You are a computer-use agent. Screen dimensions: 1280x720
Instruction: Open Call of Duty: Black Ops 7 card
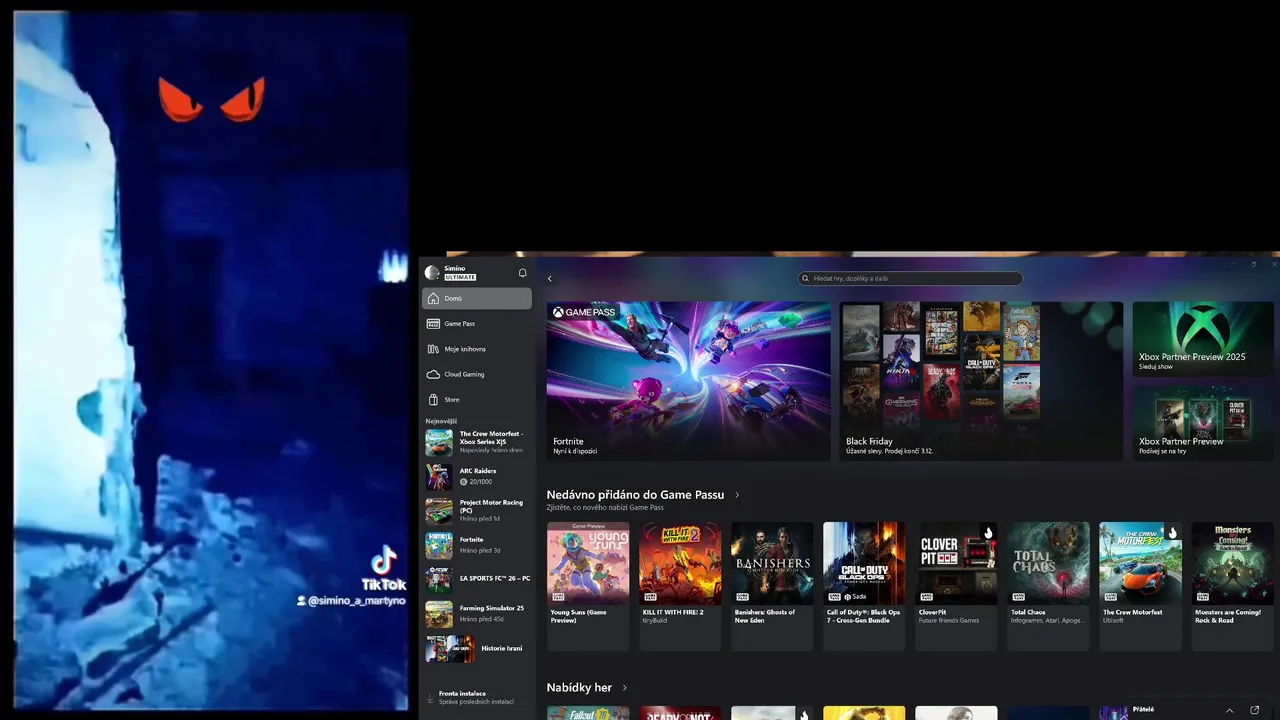864,586
